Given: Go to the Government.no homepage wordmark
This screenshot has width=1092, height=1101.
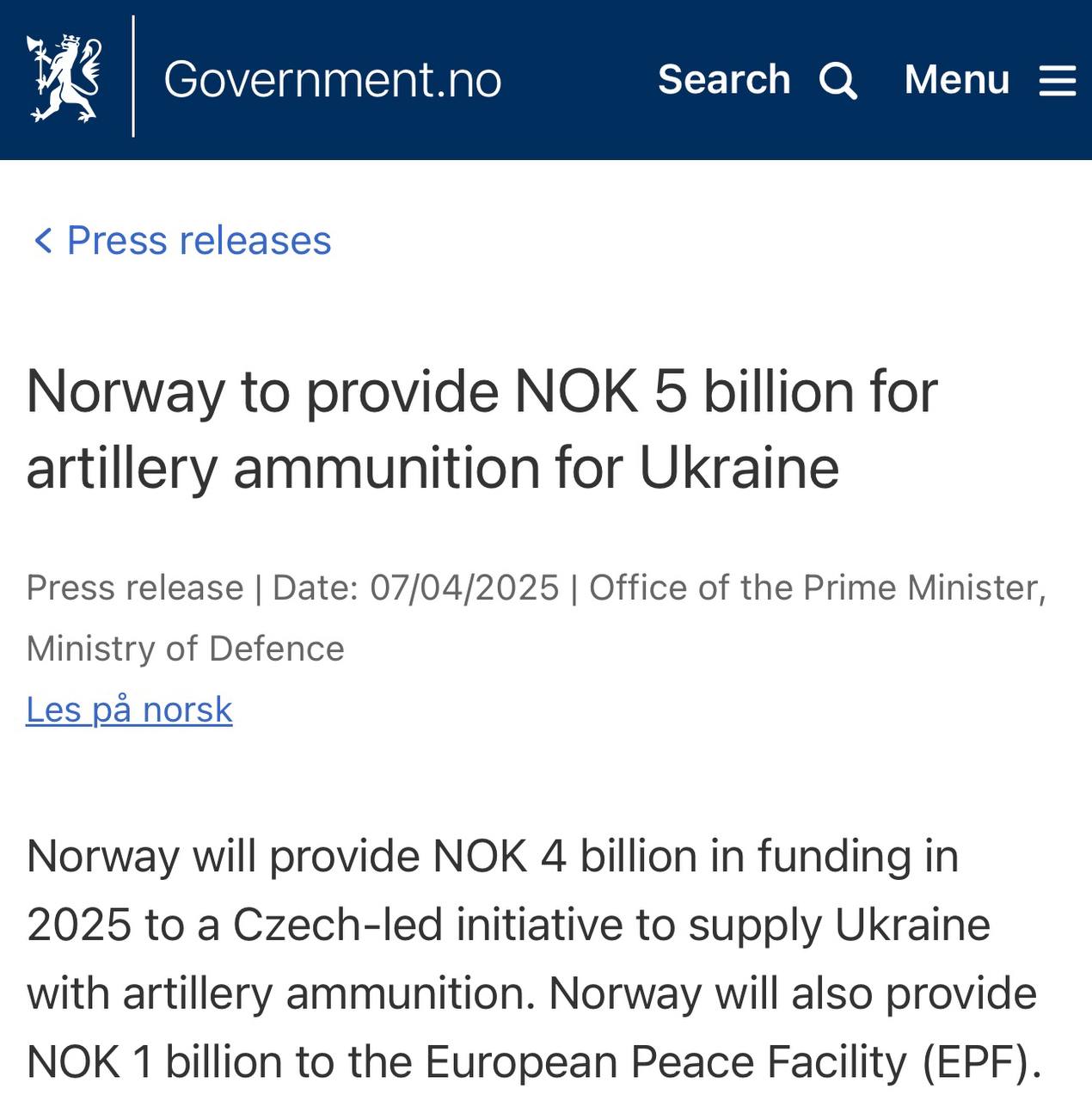Looking at the screenshot, I should (332, 80).
